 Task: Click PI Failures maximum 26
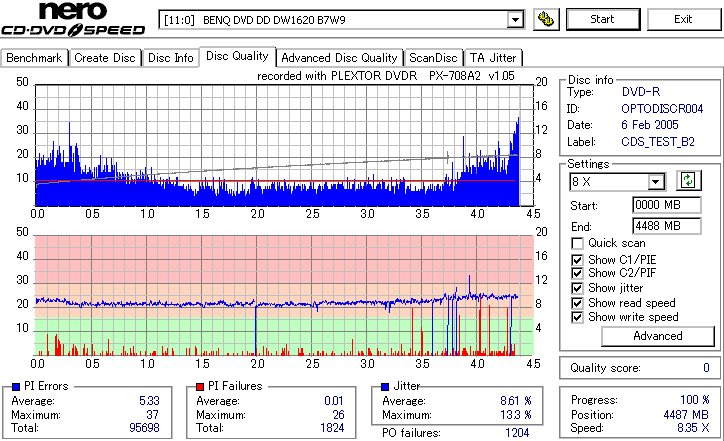338,415
